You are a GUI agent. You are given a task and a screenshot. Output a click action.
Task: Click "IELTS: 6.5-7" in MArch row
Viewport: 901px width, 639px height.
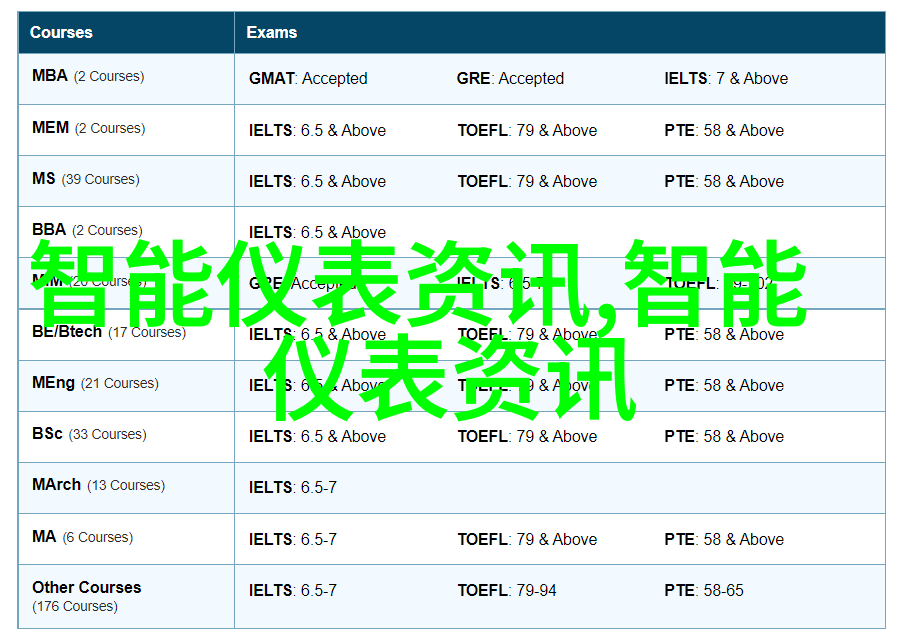tap(292, 488)
